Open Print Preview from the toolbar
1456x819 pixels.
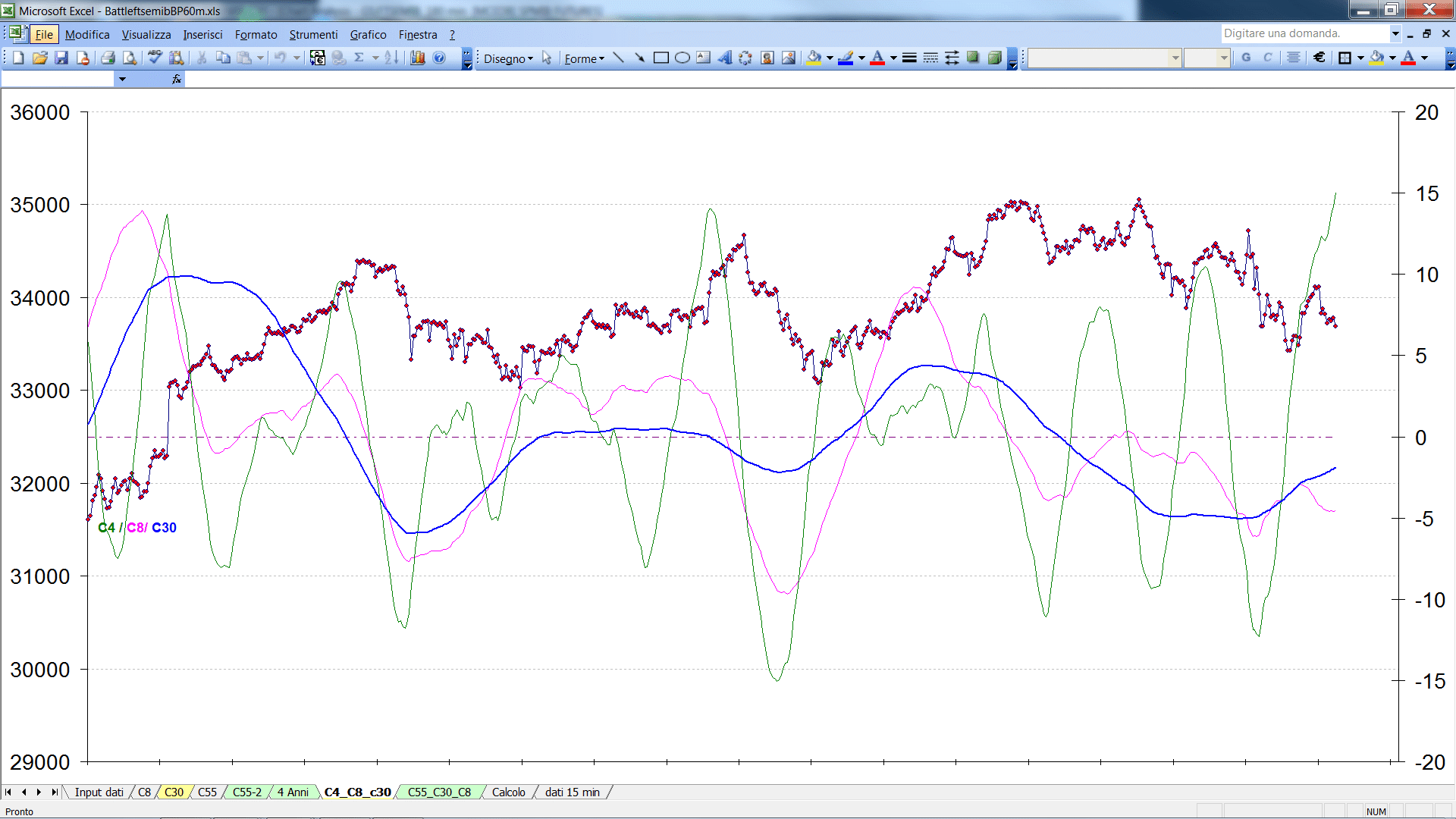(x=130, y=58)
